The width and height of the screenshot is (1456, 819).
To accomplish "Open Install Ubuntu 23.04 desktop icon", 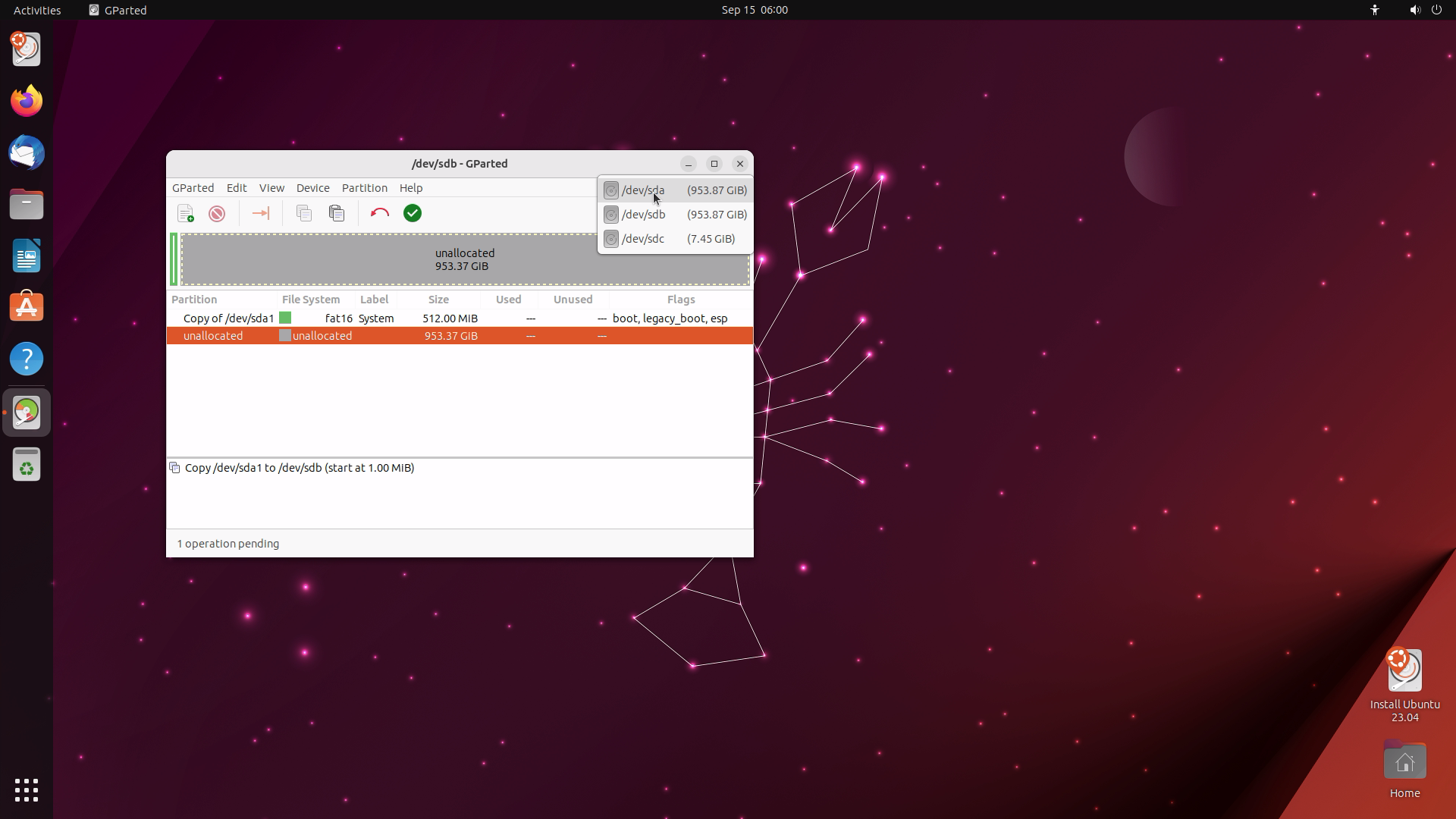I will click(x=1404, y=685).
